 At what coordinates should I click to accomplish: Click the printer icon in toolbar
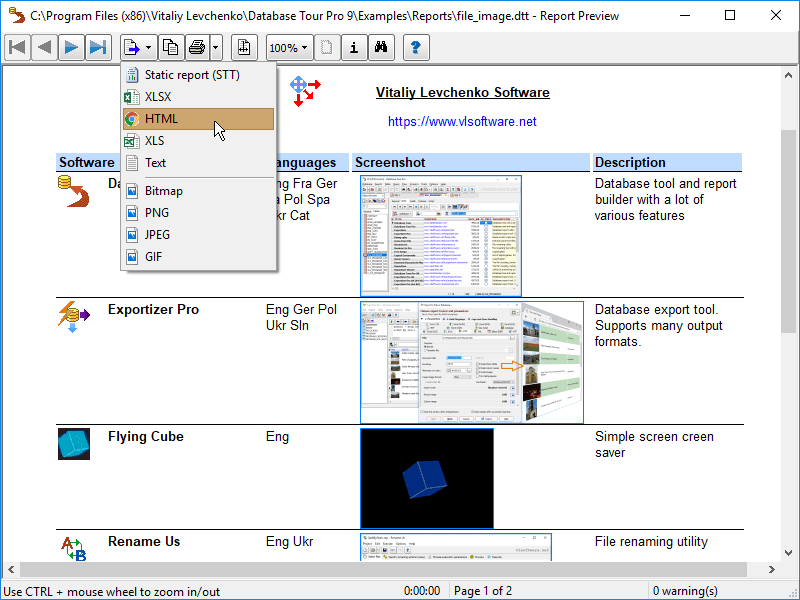[197, 47]
